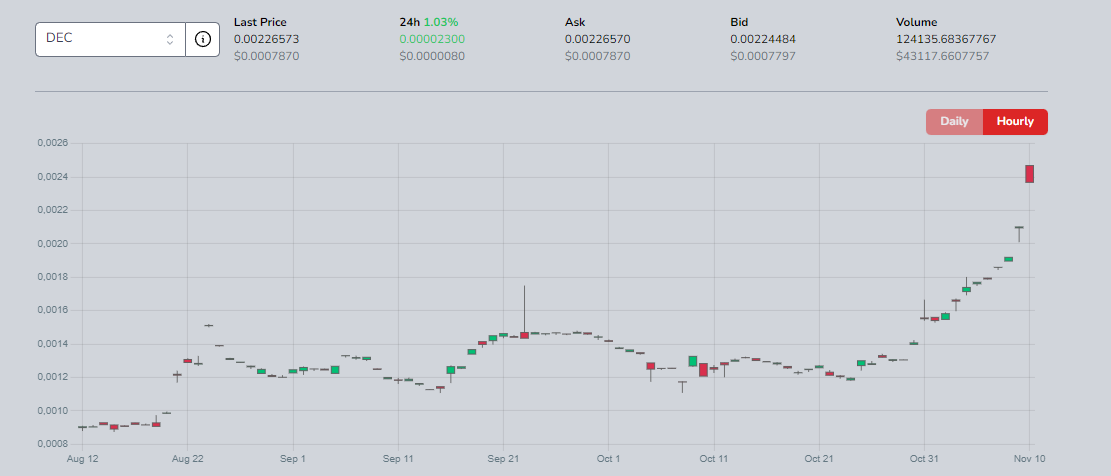Click the Sep 11 x-axis label
This screenshot has height=476, width=1111.
click(398, 459)
